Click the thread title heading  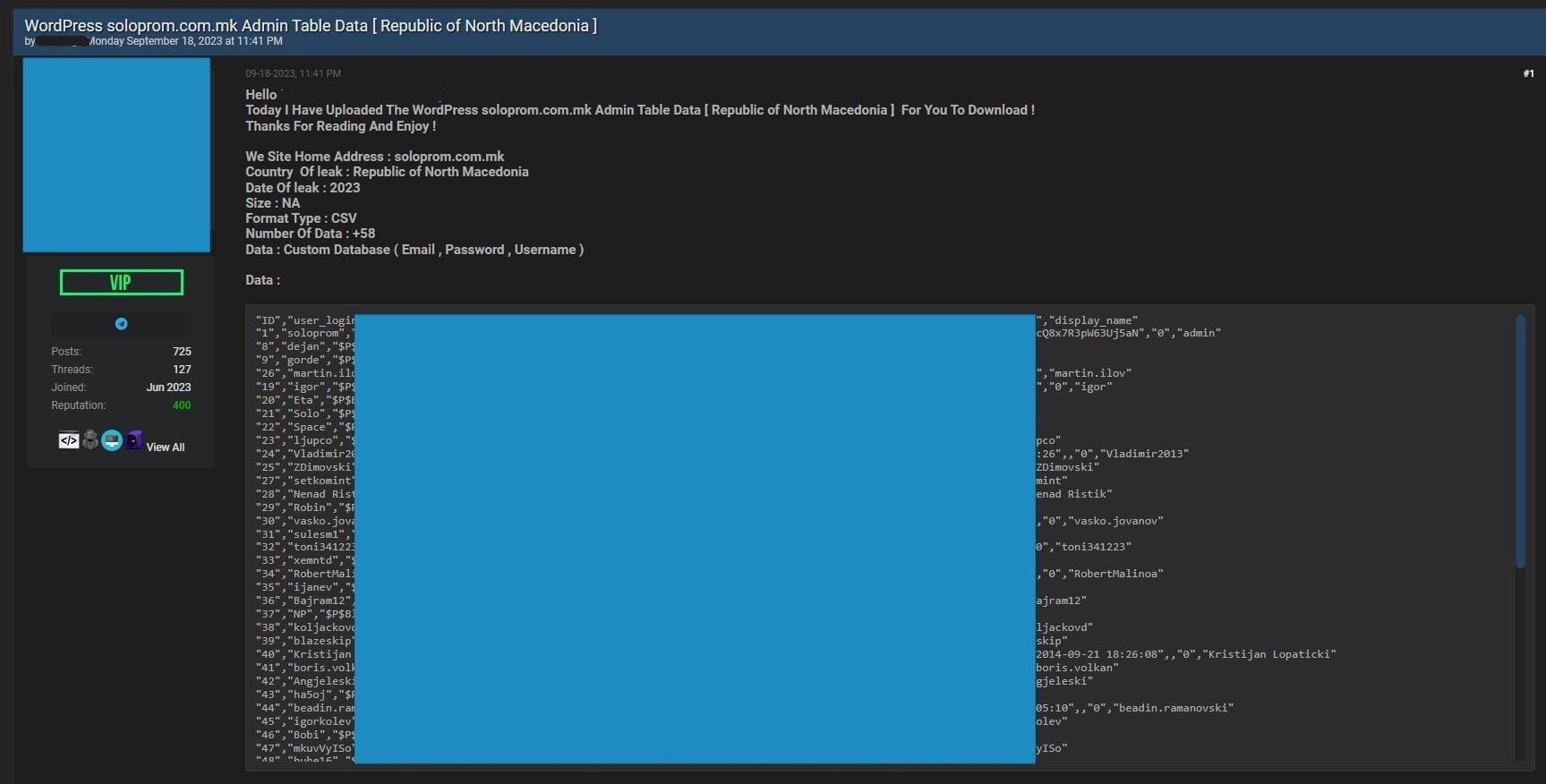click(311, 26)
